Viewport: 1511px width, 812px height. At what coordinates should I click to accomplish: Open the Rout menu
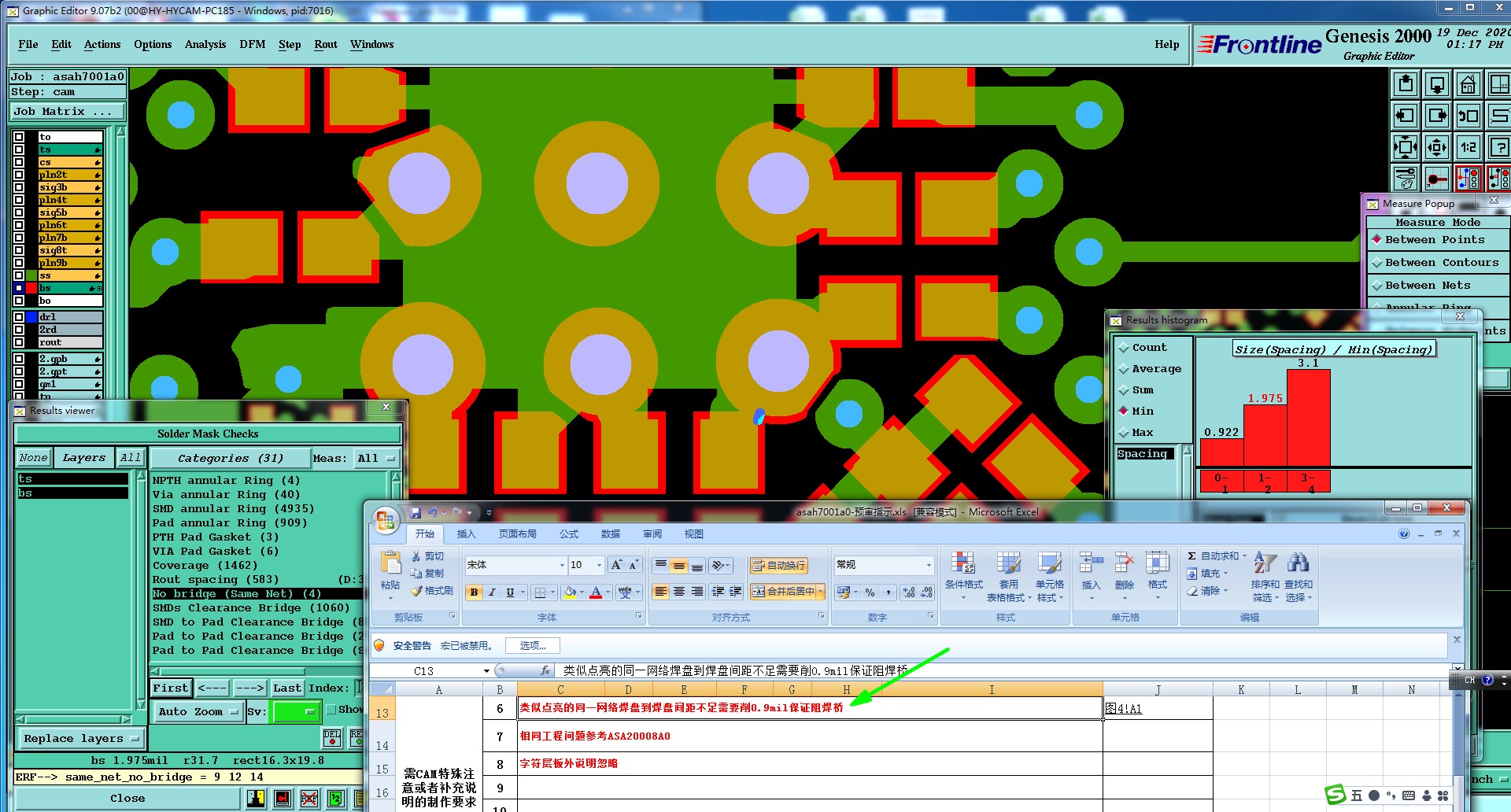click(326, 45)
